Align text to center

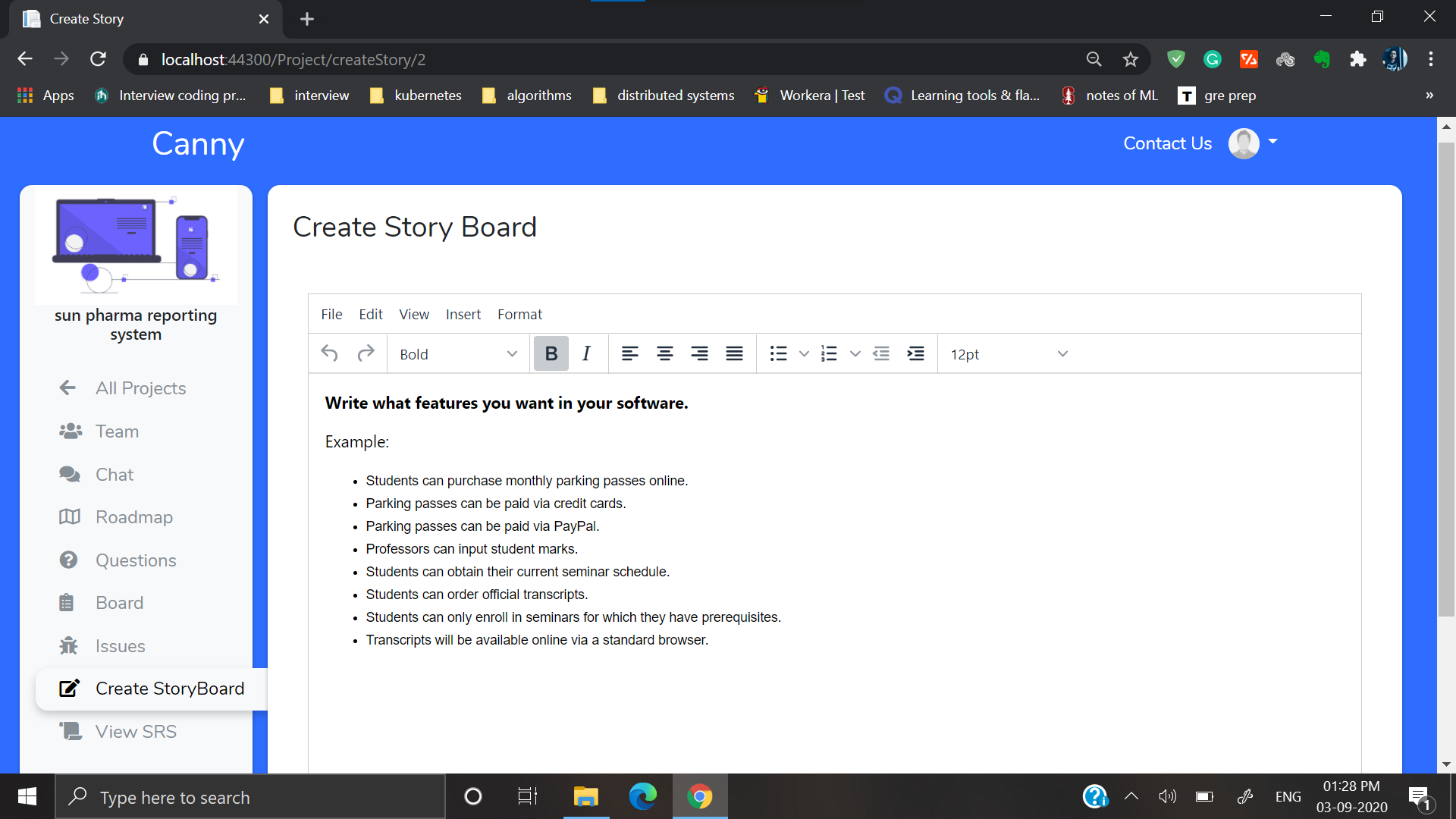(664, 353)
